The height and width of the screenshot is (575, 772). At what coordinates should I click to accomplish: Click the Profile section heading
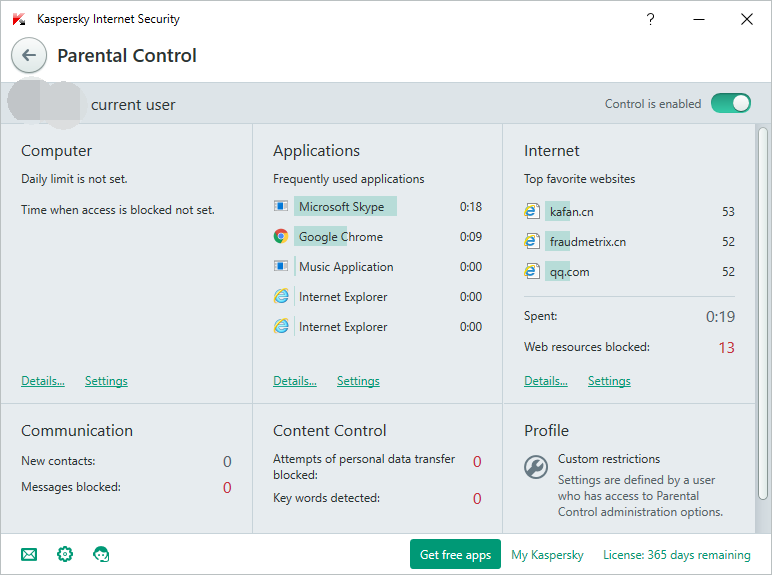click(x=546, y=431)
